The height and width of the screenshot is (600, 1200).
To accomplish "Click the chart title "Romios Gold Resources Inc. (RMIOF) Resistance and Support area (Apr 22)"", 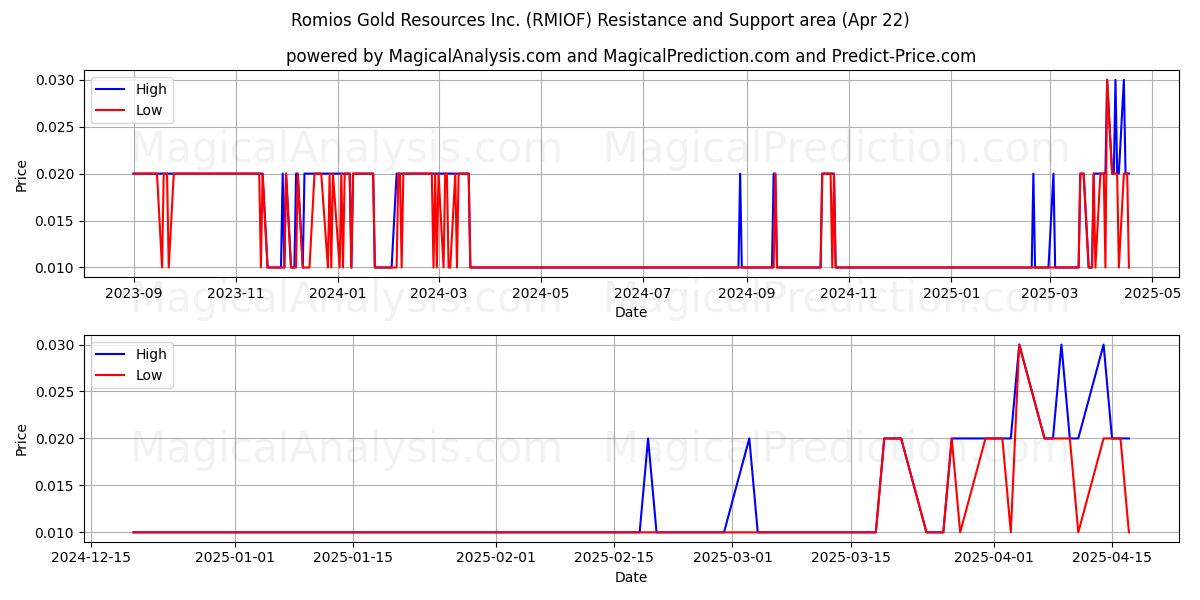I will click(x=600, y=20).
